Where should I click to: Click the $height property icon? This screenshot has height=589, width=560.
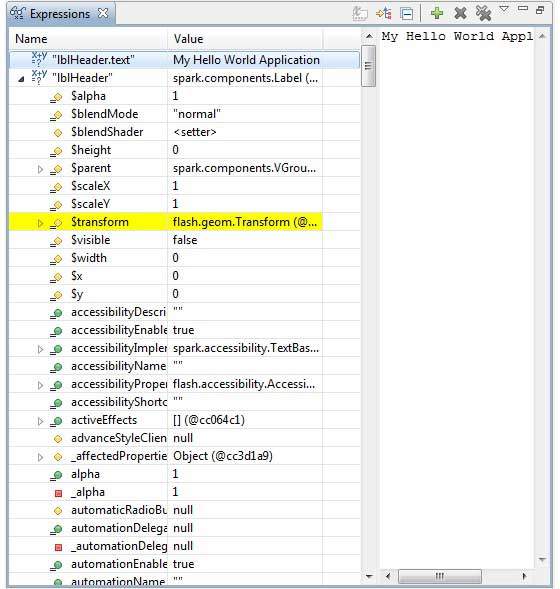(x=56, y=151)
